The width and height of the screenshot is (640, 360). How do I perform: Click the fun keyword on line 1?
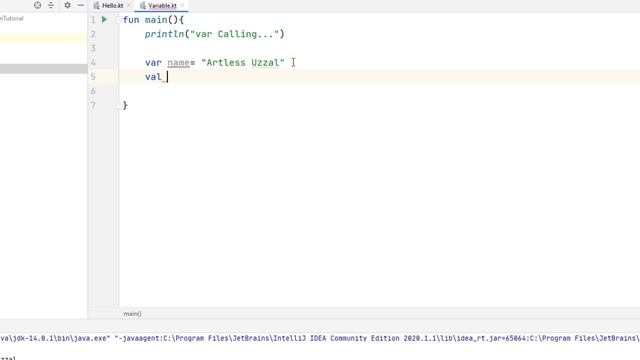(131, 20)
